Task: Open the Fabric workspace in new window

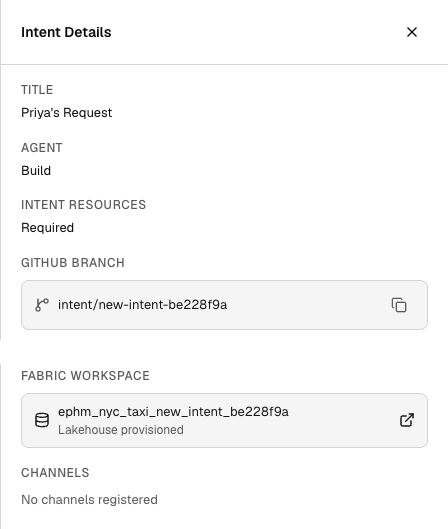Action: coord(407,420)
